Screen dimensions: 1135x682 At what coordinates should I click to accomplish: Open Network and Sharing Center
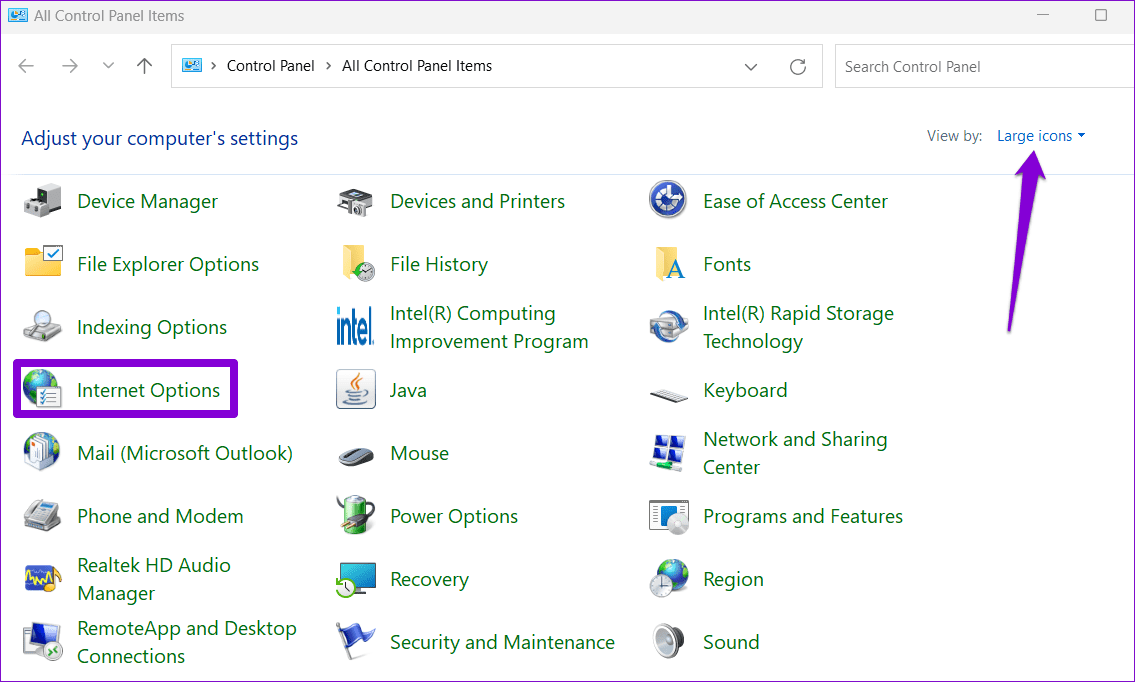tap(795, 453)
